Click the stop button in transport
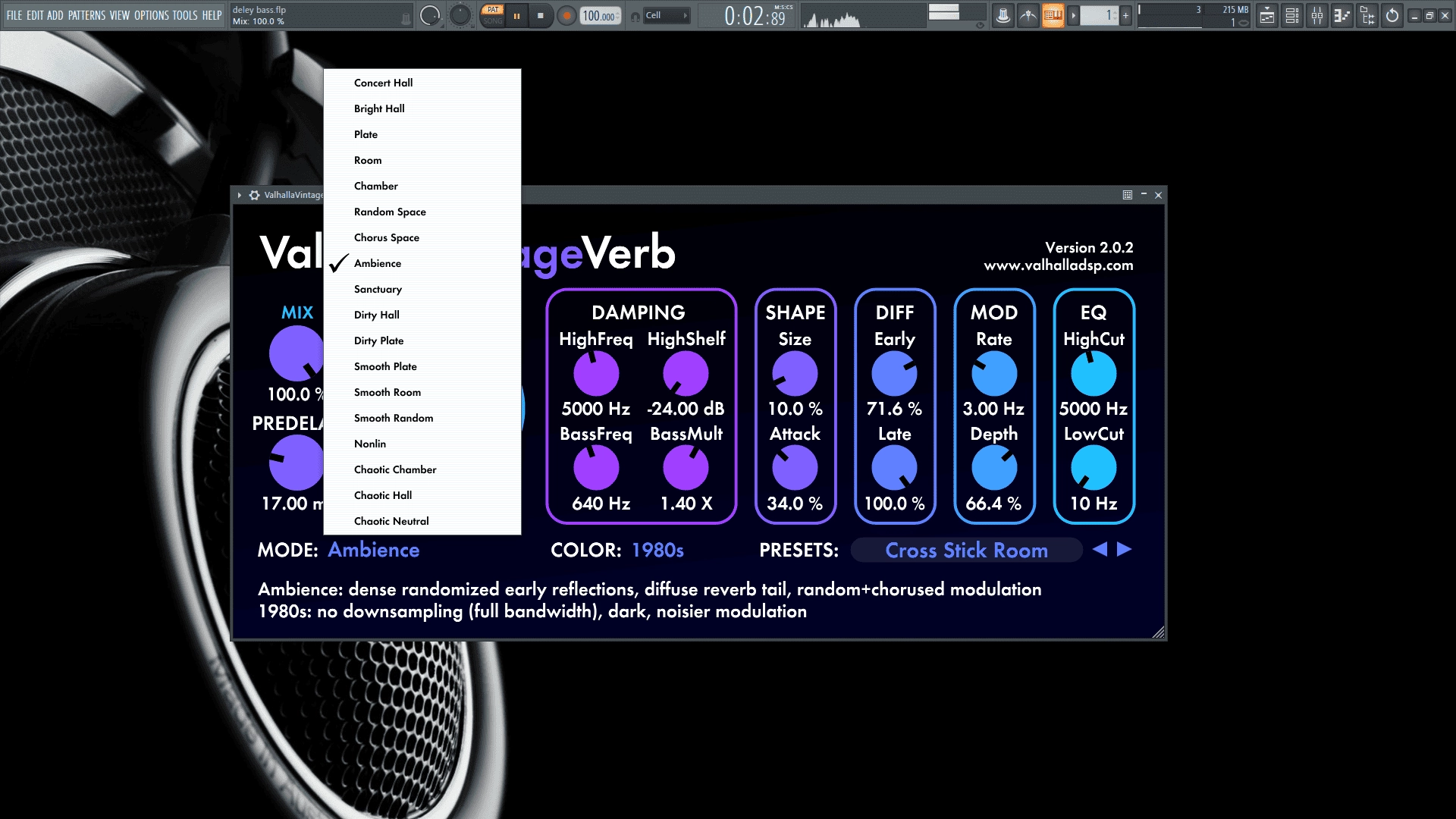This screenshot has height=819, width=1456. pyautogui.click(x=541, y=15)
